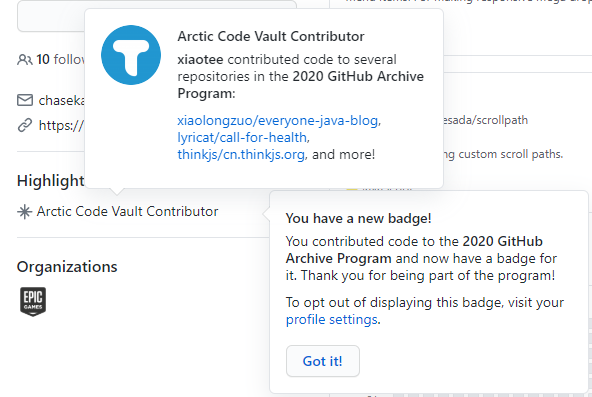Click the Arctic Code Vault Contributor highlight label
This screenshot has height=397, width=592.
point(127,211)
